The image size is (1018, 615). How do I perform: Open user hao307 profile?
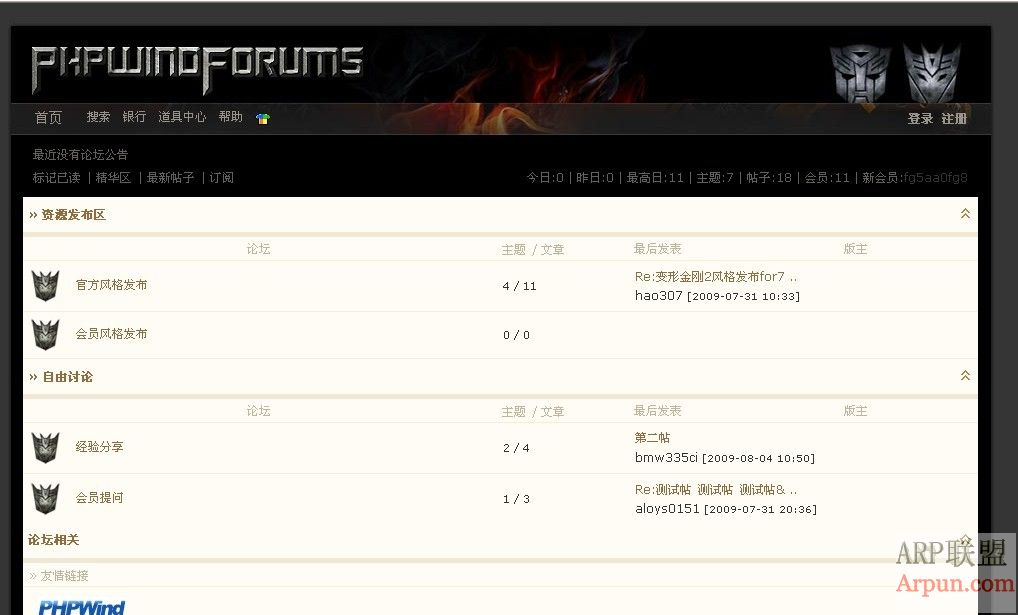(x=658, y=295)
